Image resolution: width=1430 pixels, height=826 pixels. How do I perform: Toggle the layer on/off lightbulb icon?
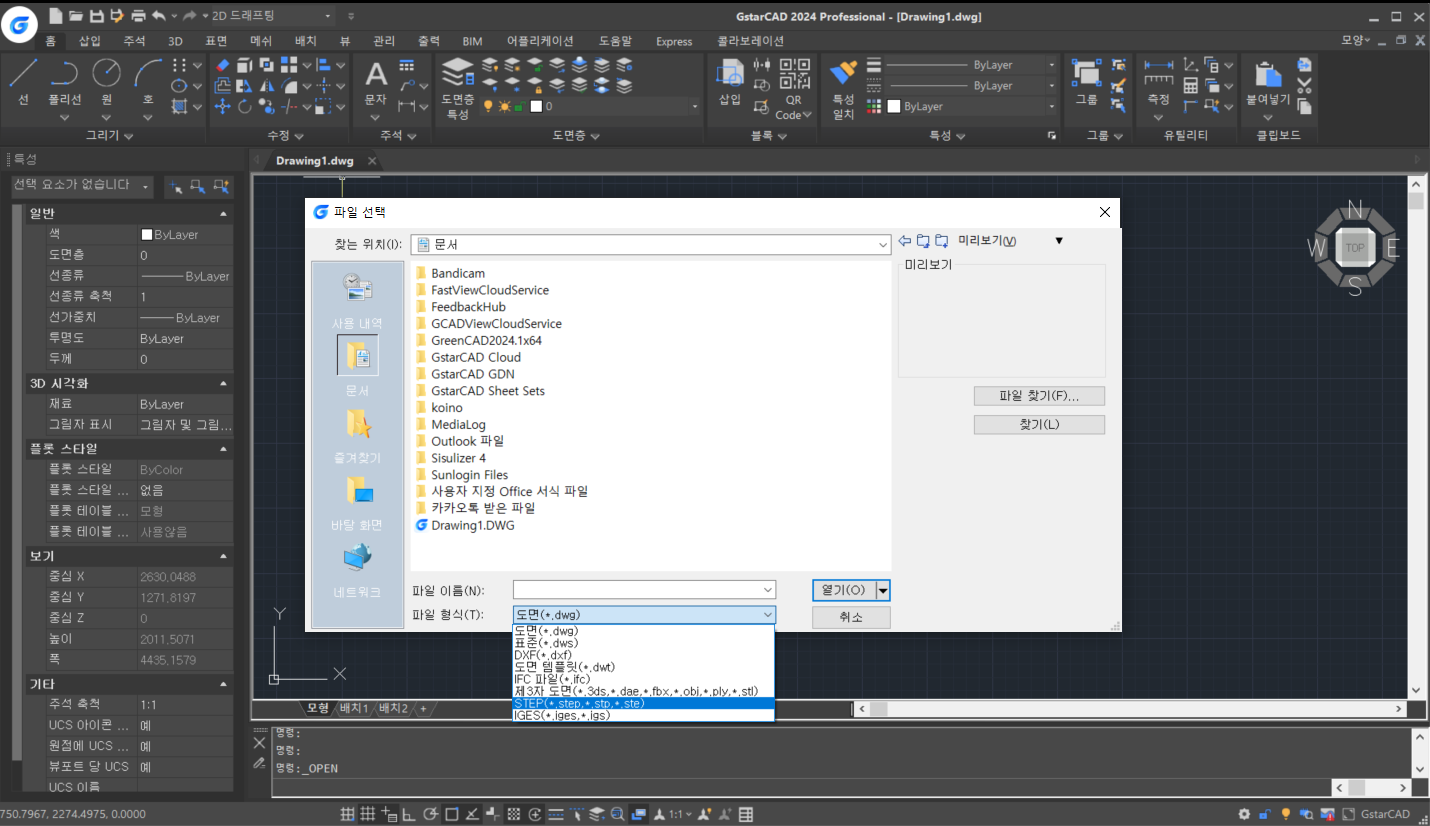pos(488,106)
